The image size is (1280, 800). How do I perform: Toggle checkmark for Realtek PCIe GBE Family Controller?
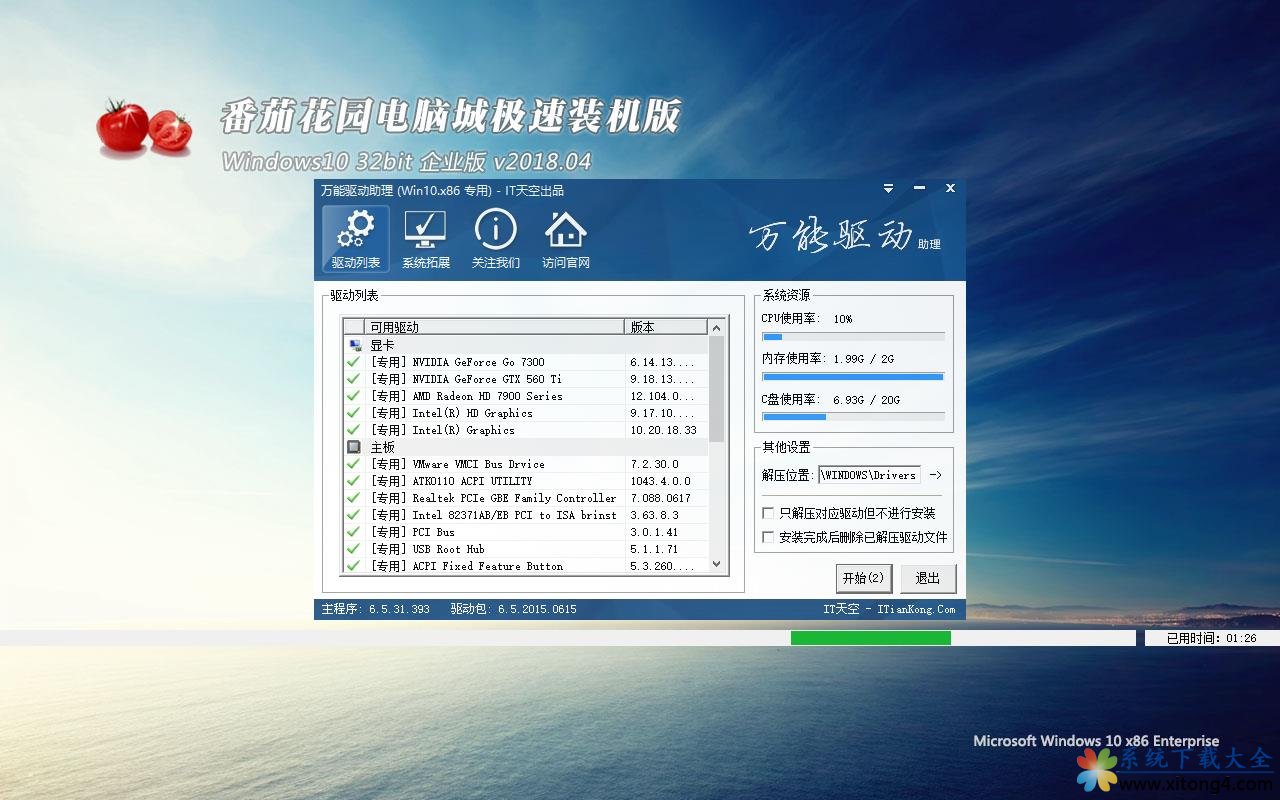pos(353,498)
